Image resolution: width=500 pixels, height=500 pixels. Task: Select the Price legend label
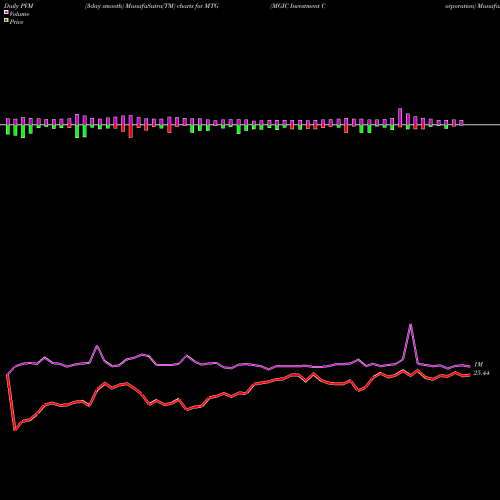pos(16,22)
